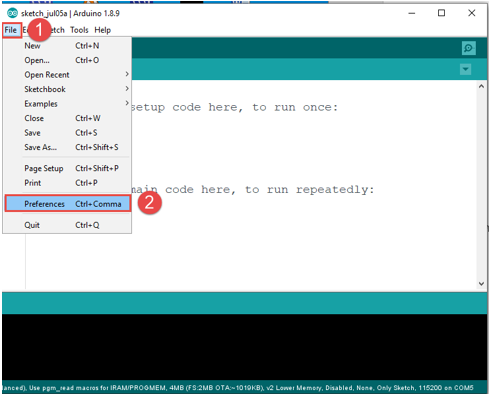Select Preferences from the File menu
Screen dimensions: 490x395
(68, 204)
